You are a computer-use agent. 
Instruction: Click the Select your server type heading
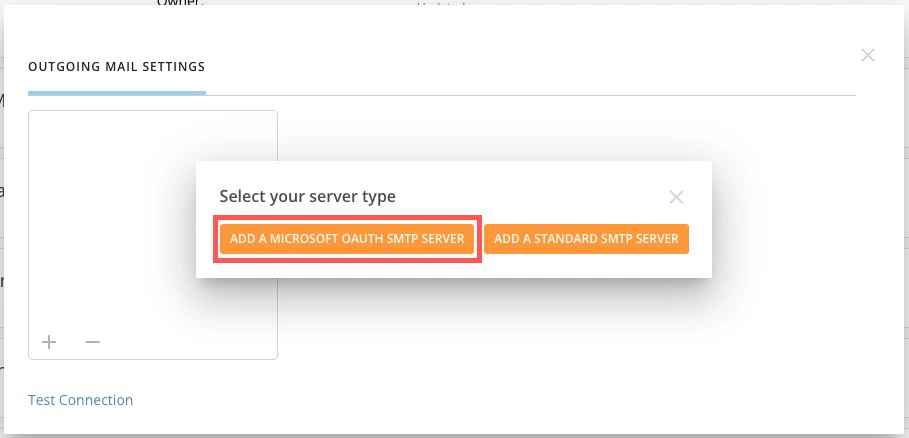(x=307, y=196)
